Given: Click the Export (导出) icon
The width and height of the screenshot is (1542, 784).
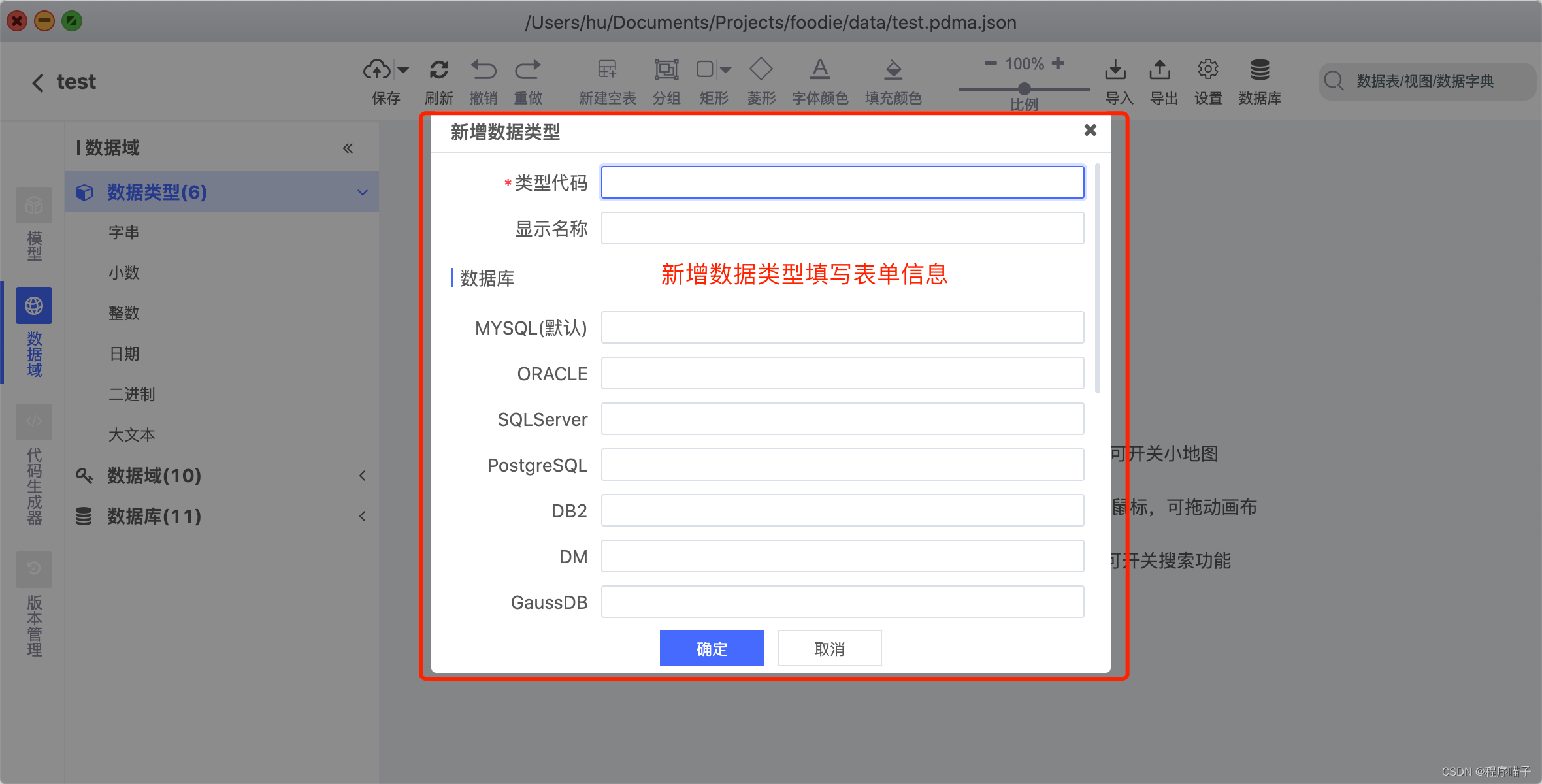Looking at the screenshot, I should click(x=1160, y=69).
